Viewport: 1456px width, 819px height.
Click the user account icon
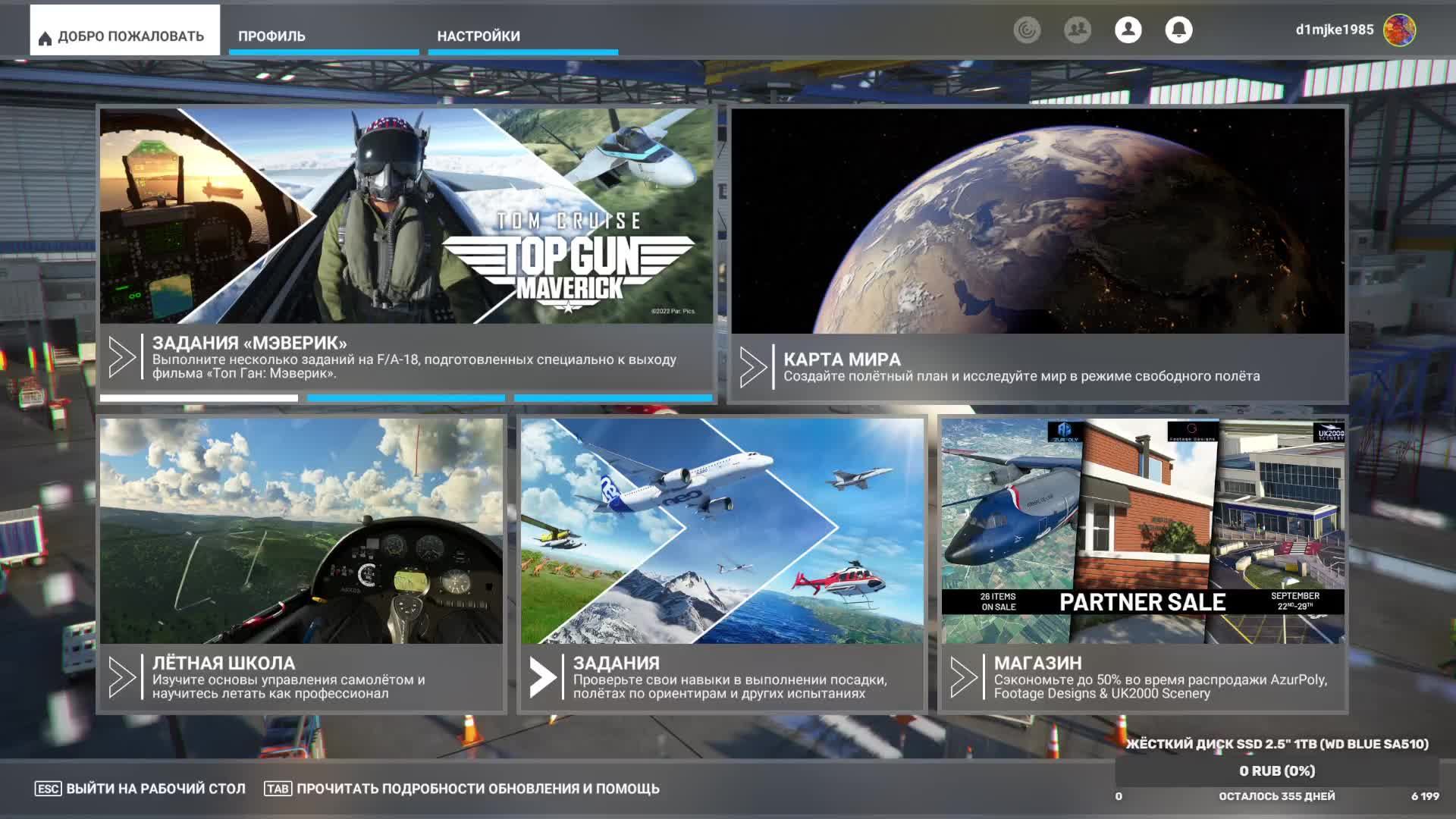coord(1128,30)
